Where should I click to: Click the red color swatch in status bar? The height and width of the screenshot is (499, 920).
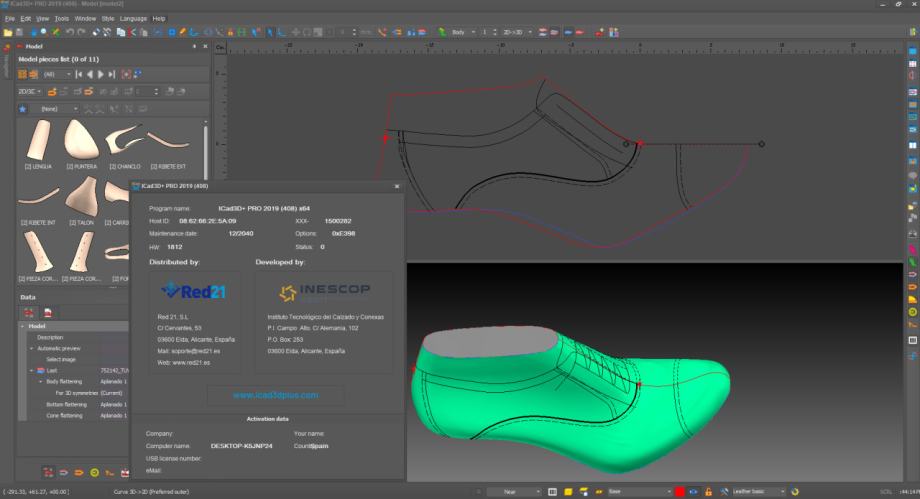680,492
